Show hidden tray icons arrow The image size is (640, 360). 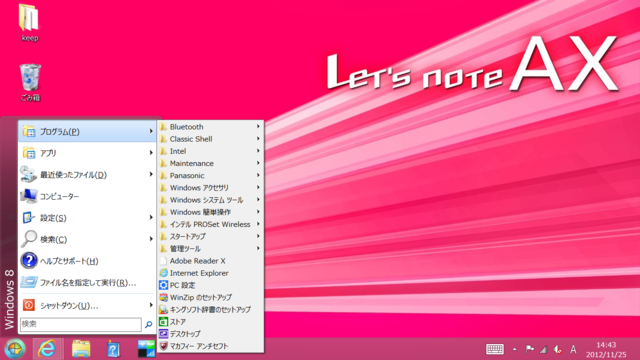pyautogui.click(x=515, y=349)
